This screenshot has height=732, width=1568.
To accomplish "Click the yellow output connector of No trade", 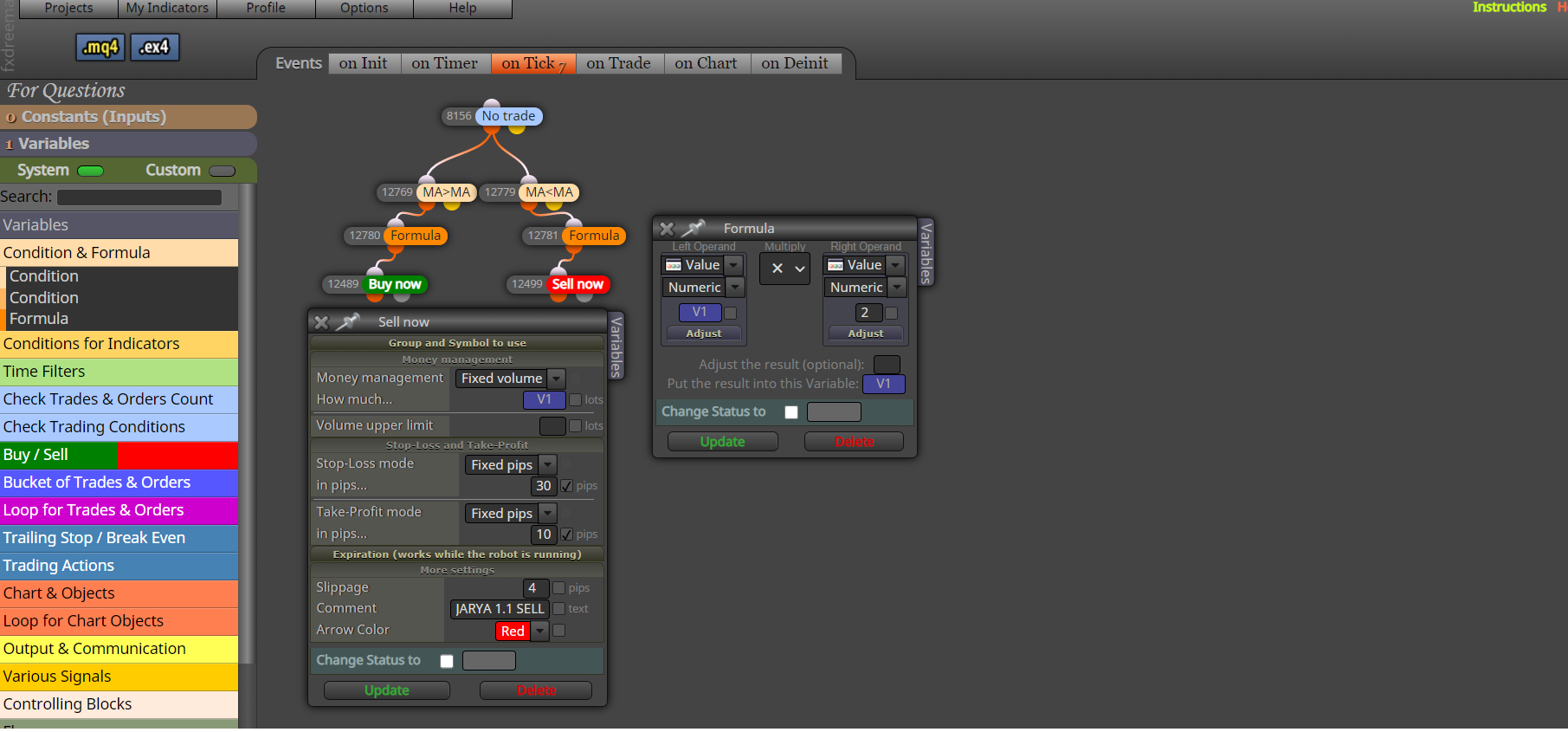I will pos(517,129).
